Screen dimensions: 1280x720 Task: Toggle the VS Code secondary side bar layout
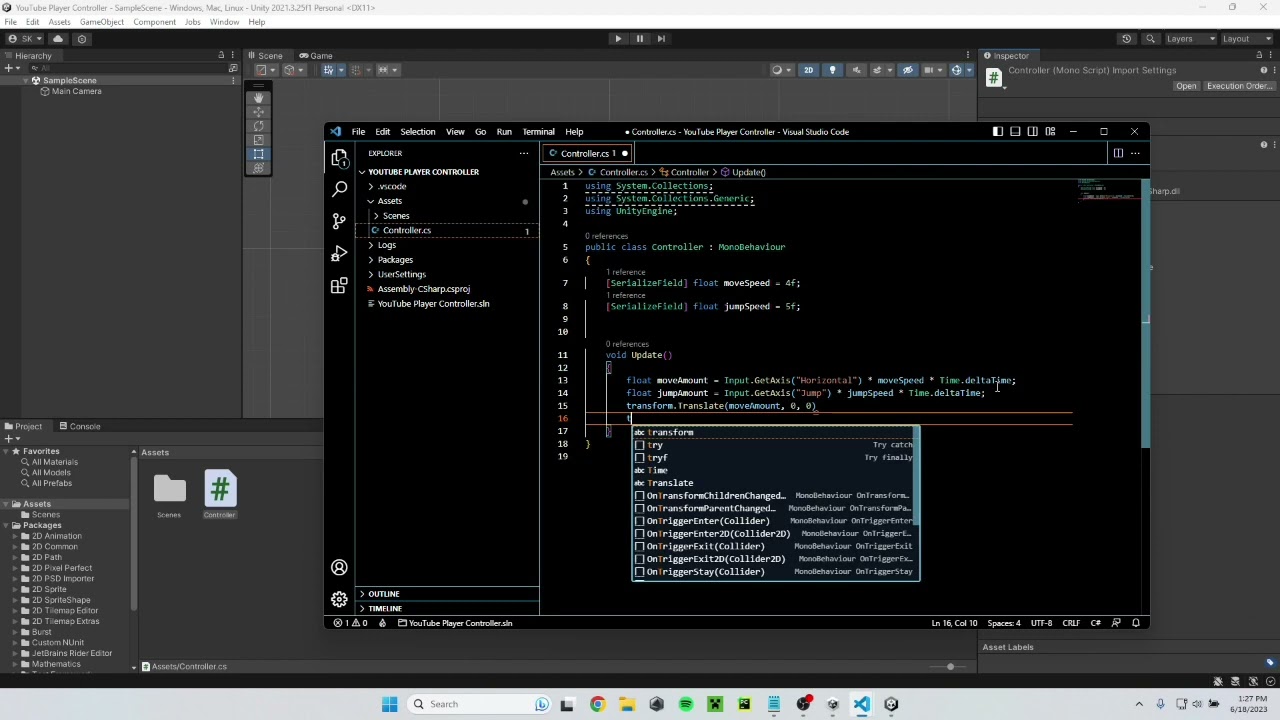click(x=1033, y=132)
